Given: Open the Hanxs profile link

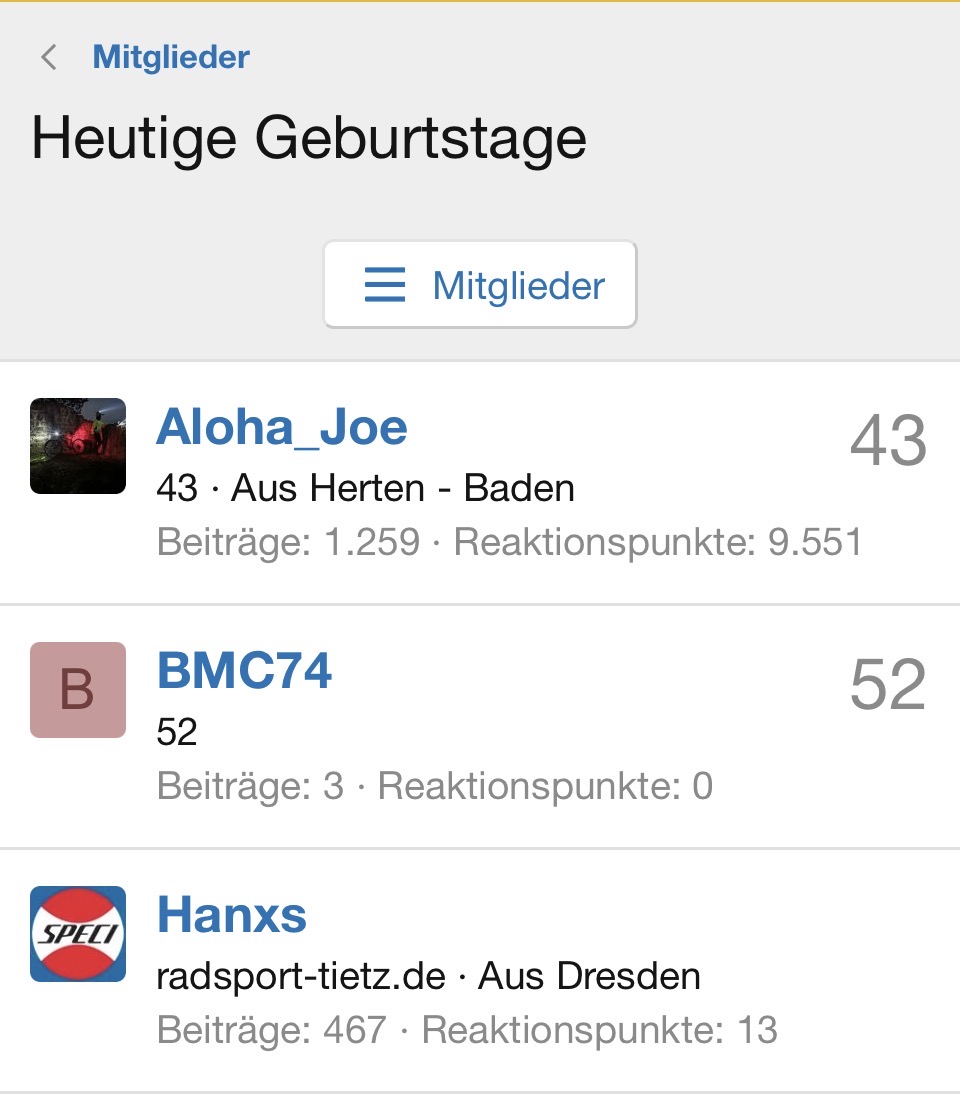Looking at the screenshot, I should coord(232,916).
